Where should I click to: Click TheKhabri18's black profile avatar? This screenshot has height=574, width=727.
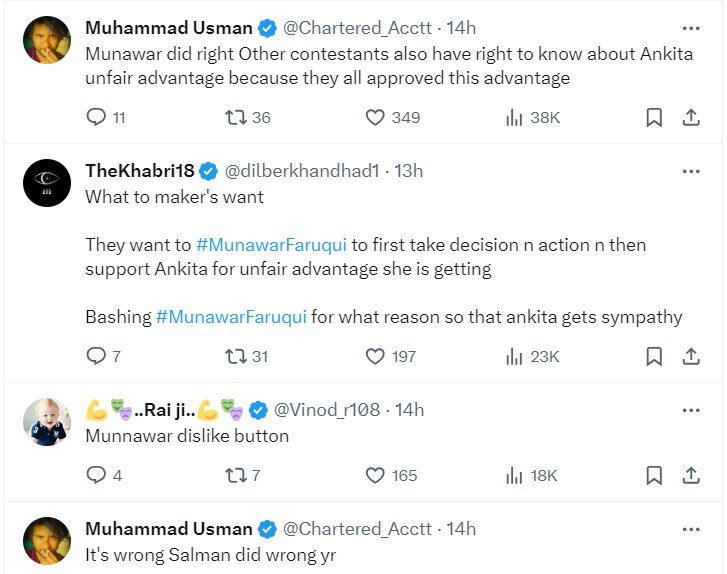tap(46, 182)
